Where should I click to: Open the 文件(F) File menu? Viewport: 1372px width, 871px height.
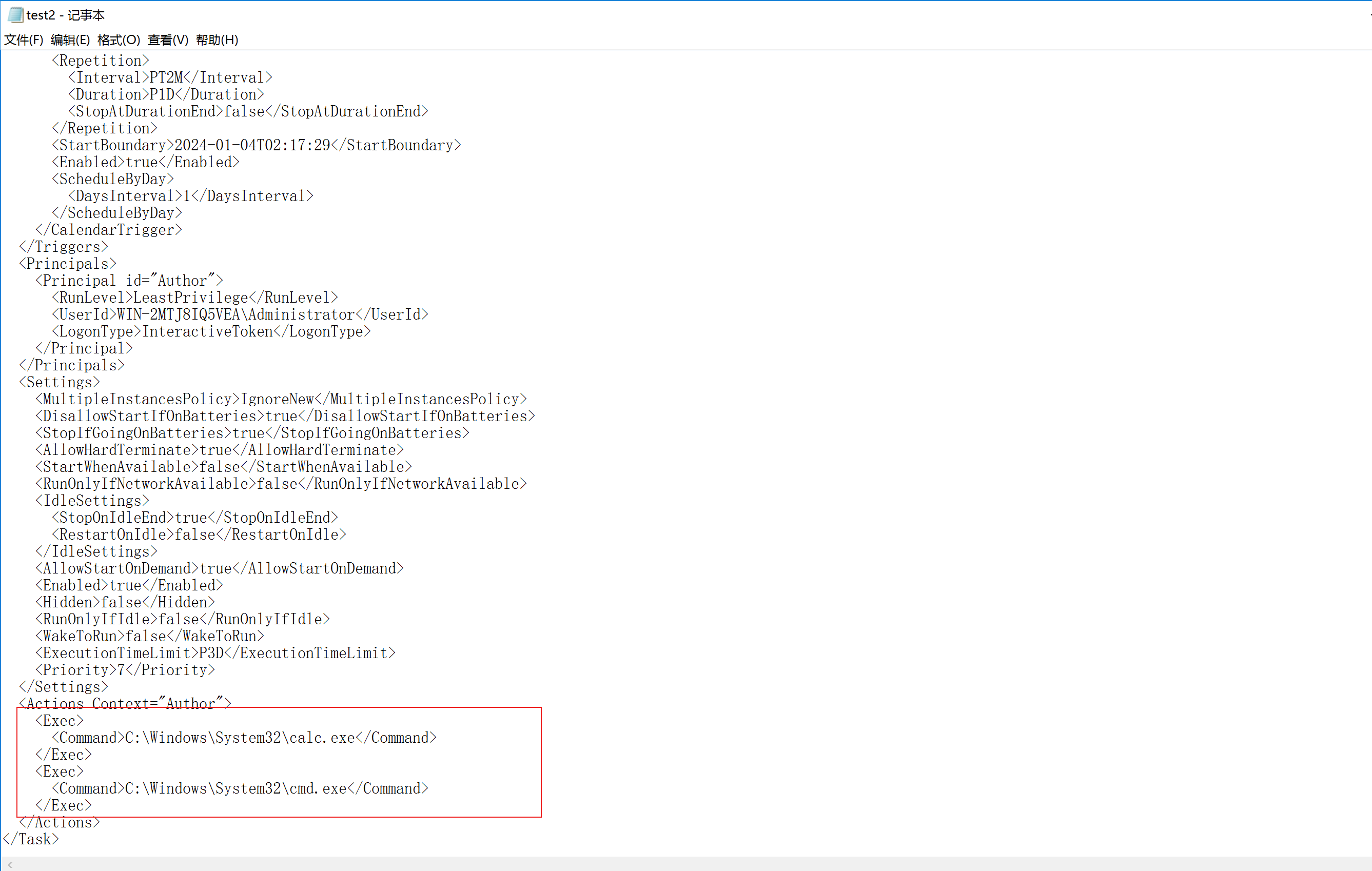click(24, 40)
